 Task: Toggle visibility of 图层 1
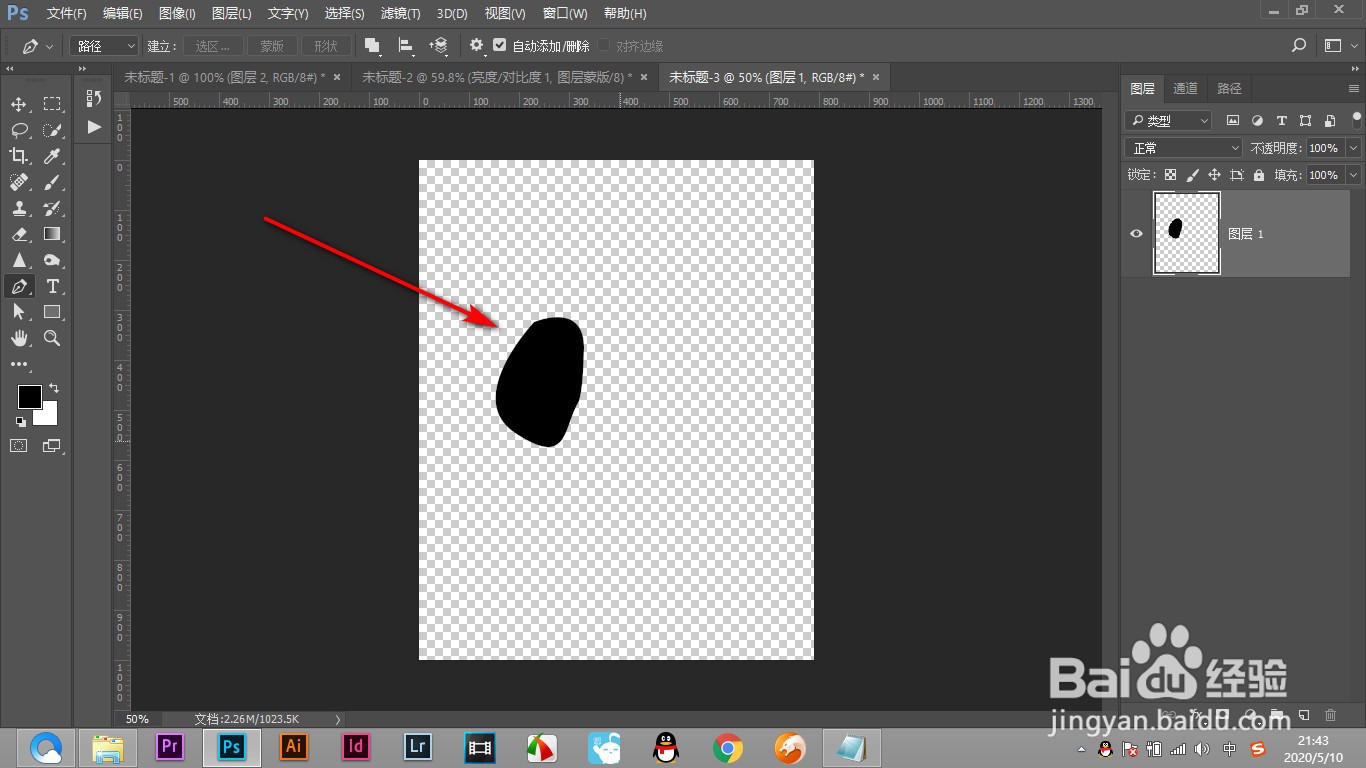1136,234
